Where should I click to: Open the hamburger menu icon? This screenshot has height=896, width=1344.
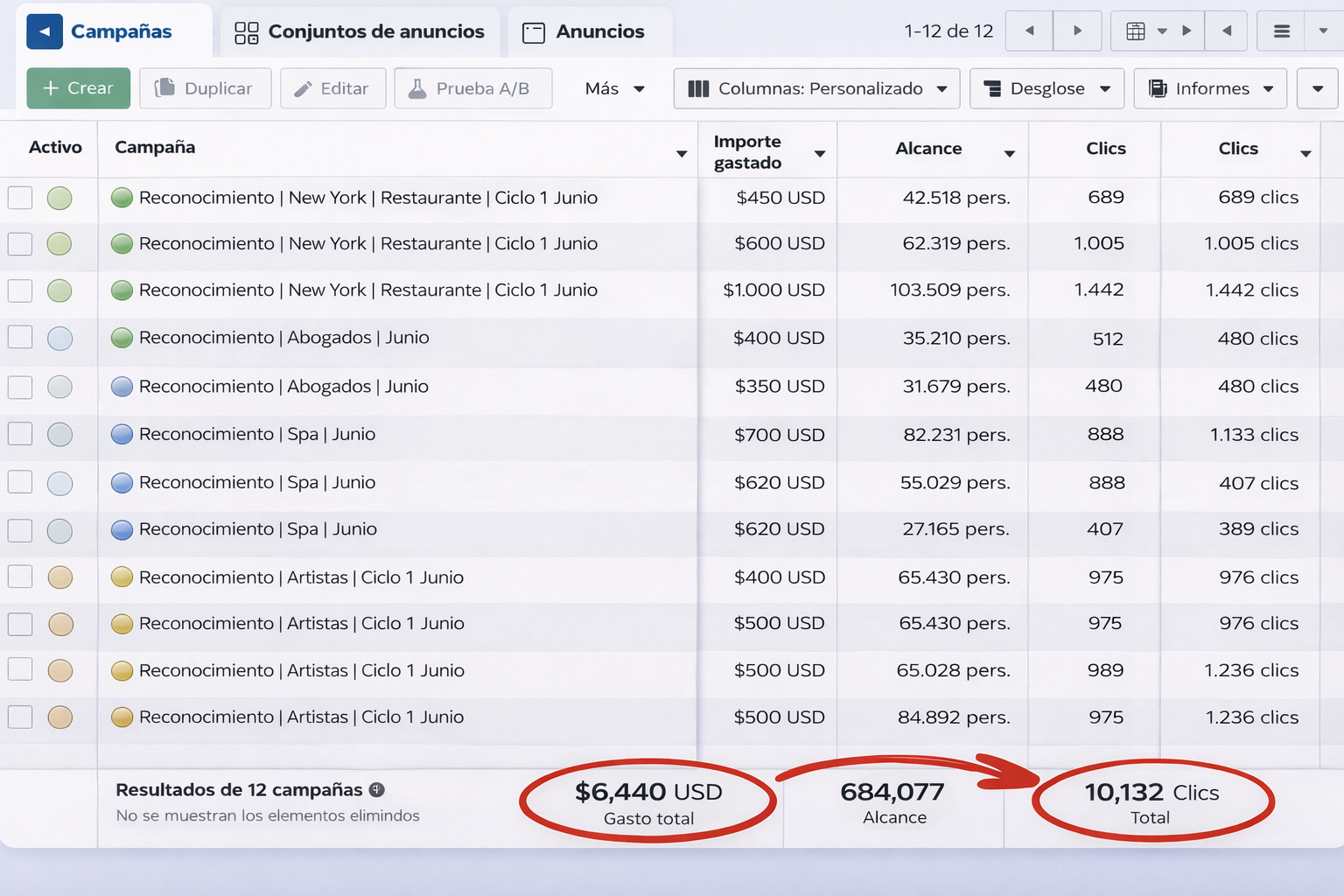[1281, 31]
